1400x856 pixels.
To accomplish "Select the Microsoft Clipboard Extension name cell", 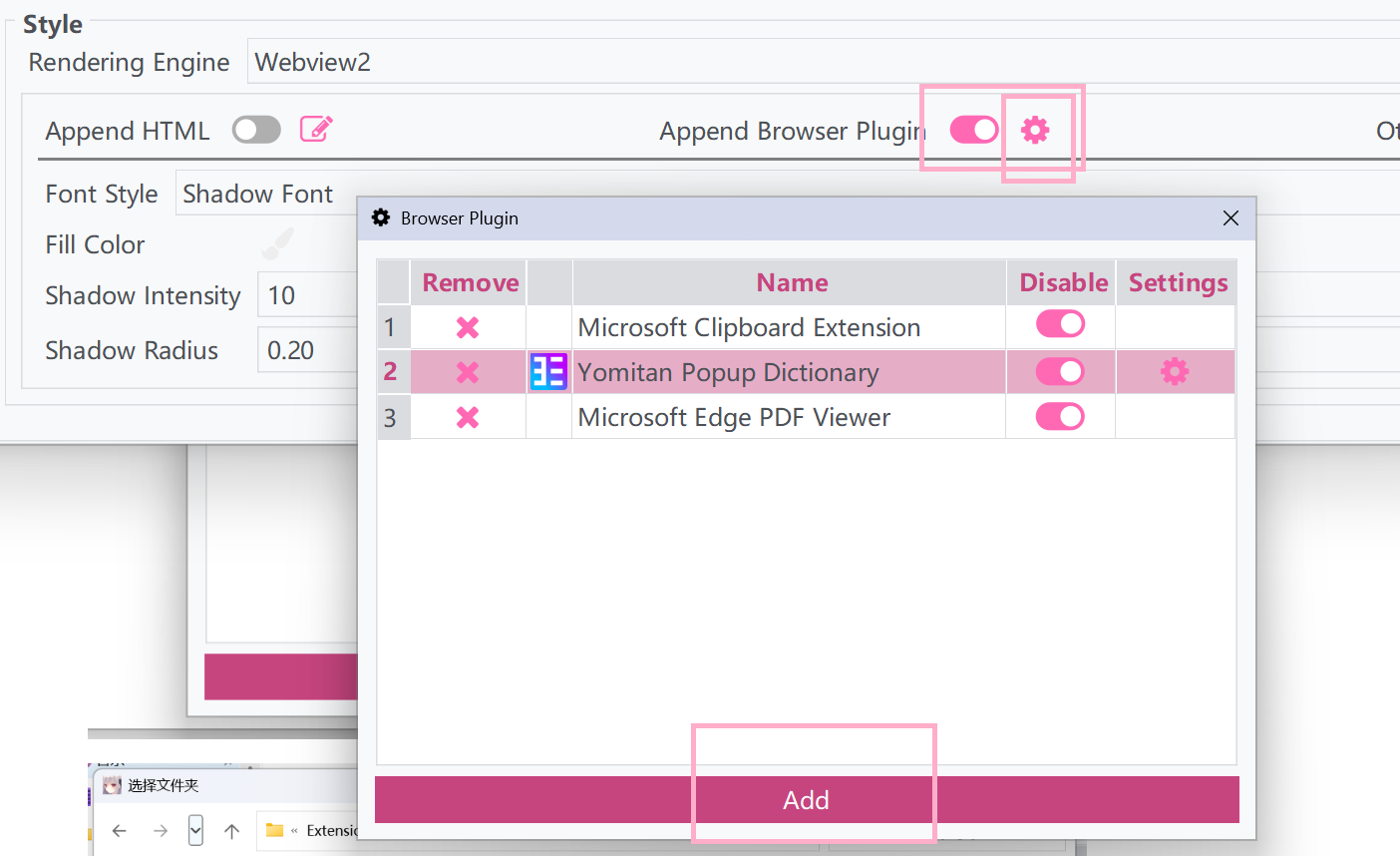I will [789, 327].
